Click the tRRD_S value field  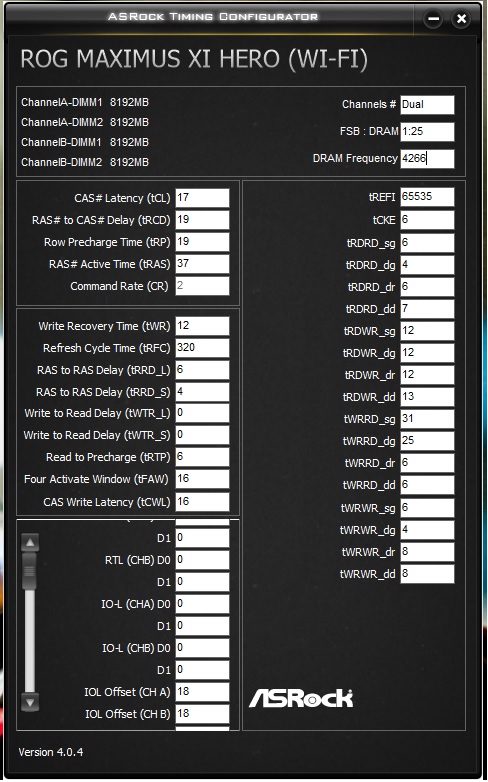coord(202,392)
